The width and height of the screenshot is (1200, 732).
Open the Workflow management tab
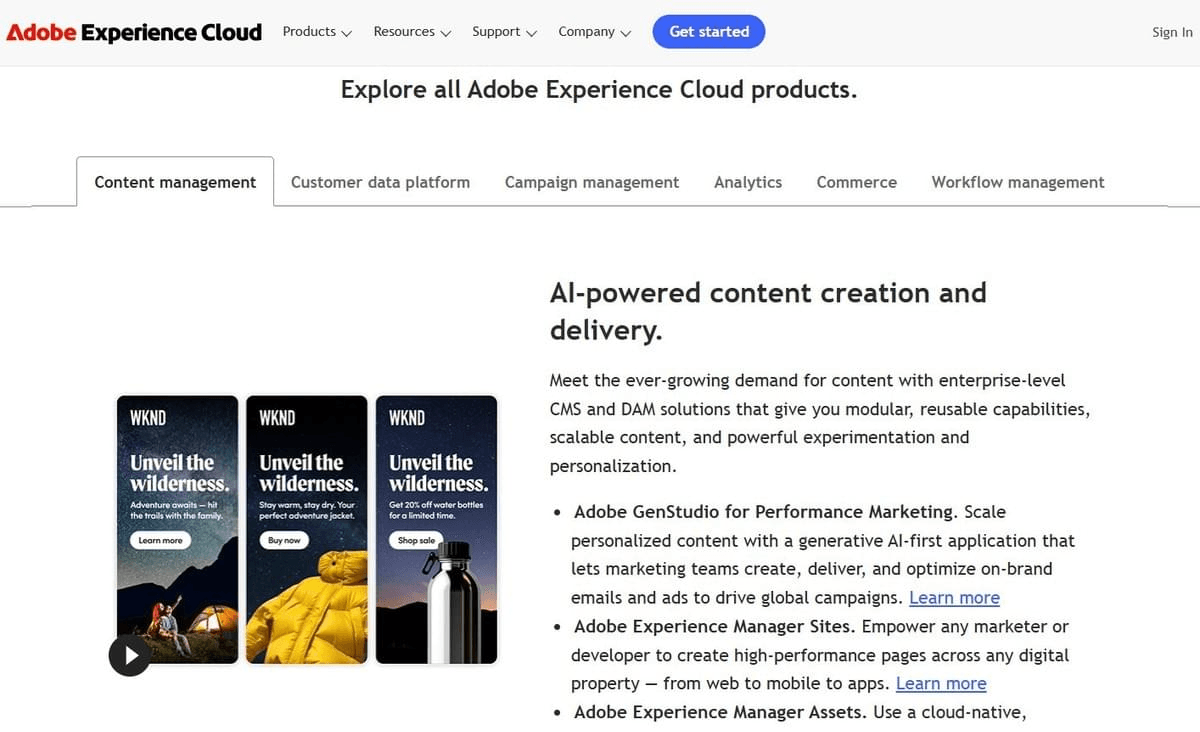pos(1018,182)
